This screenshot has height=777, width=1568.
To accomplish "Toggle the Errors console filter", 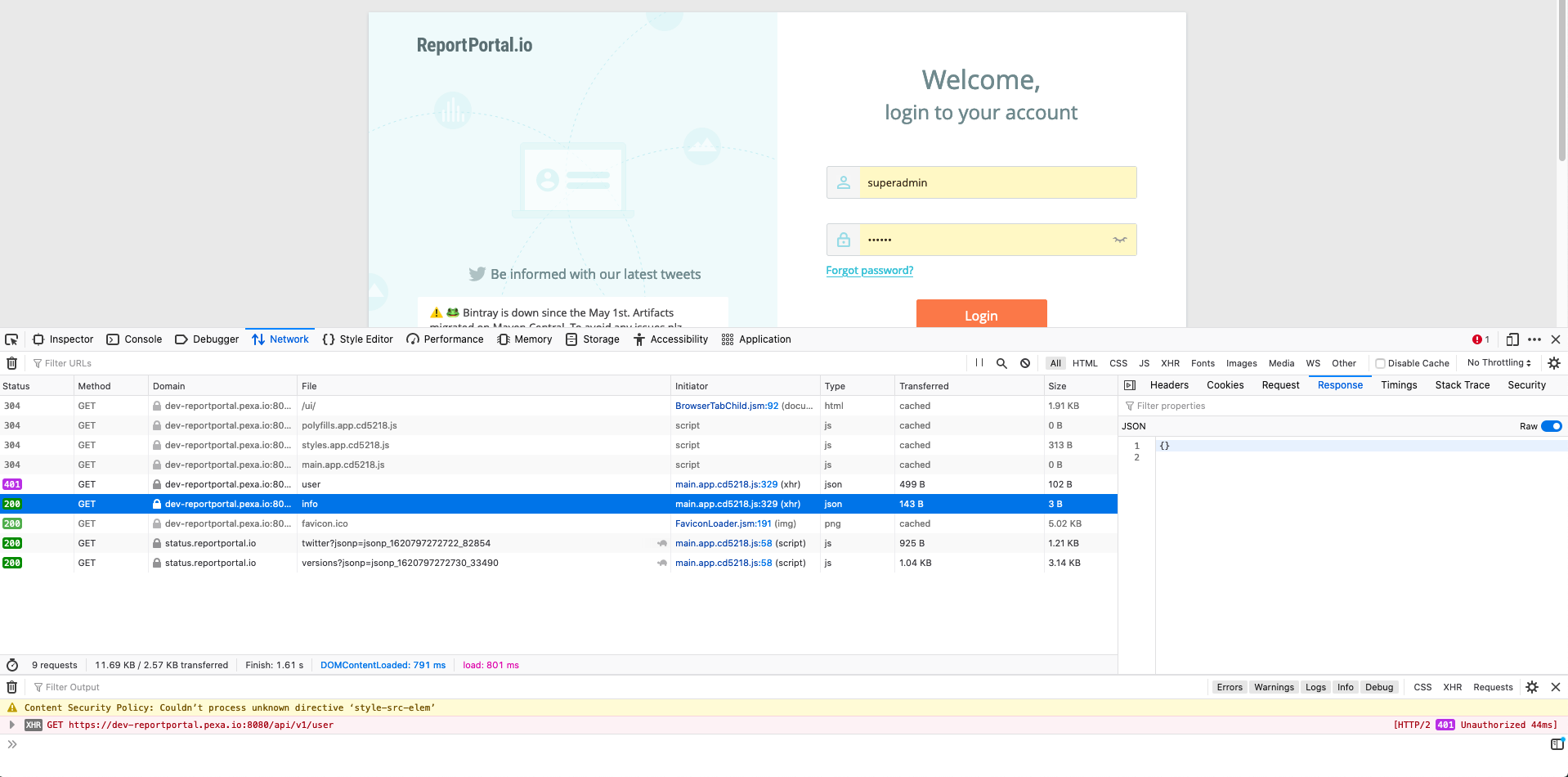I will pos(1229,687).
